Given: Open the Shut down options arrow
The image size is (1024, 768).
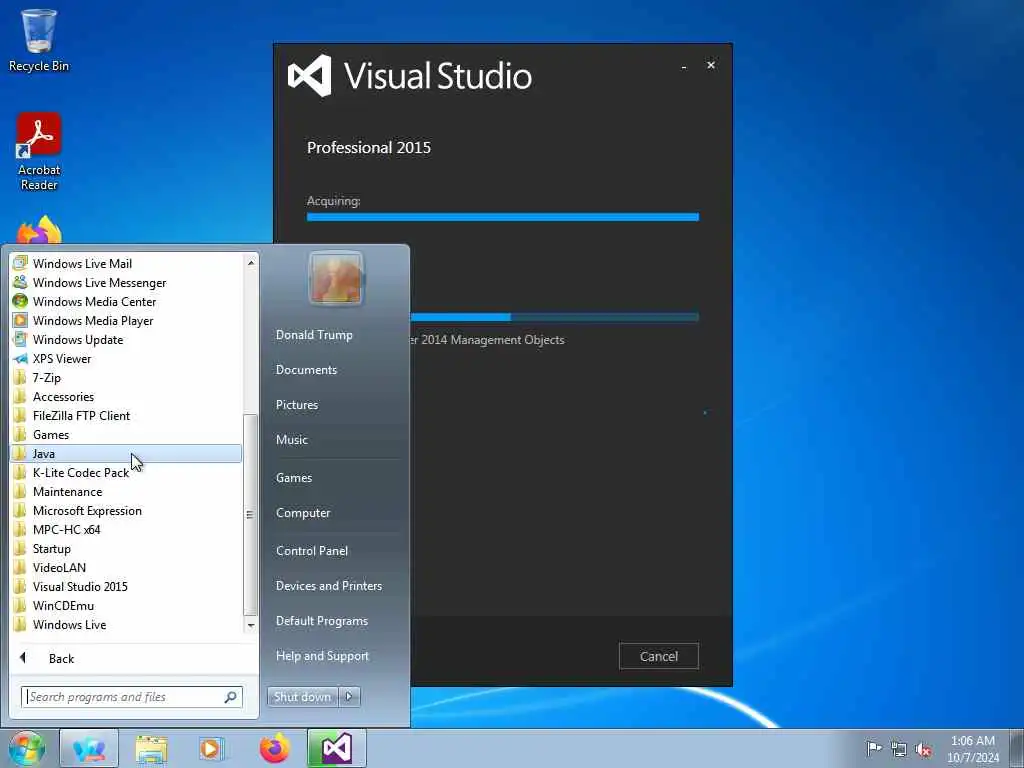Looking at the screenshot, I should [x=349, y=697].
